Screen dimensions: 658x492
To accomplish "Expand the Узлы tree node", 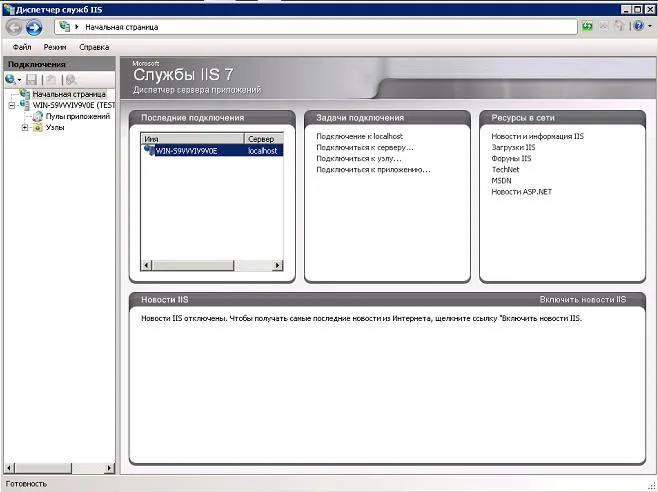I will point(25,127).
